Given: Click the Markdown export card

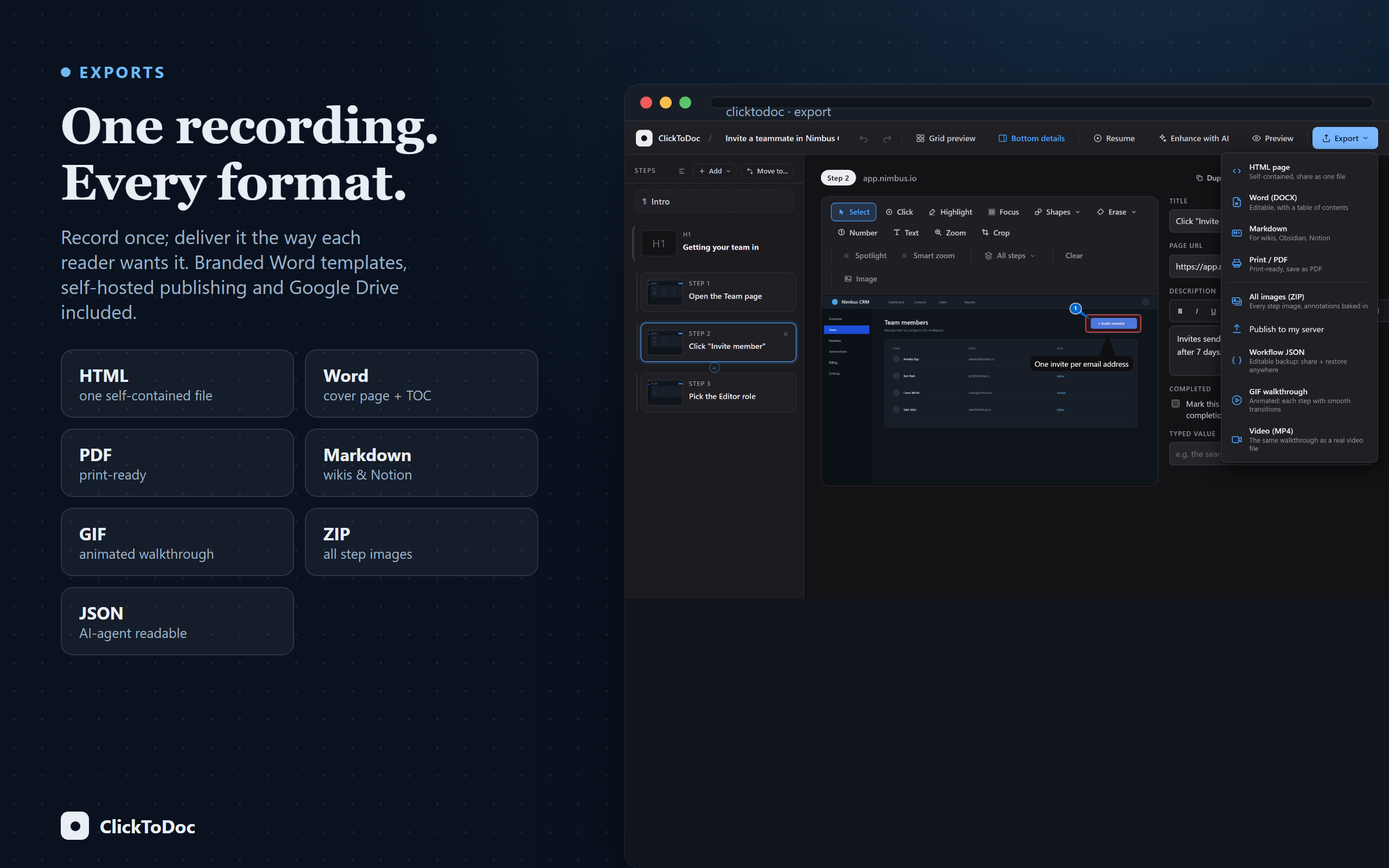Looking at the screenshot, I should click(x=421, y=463).
